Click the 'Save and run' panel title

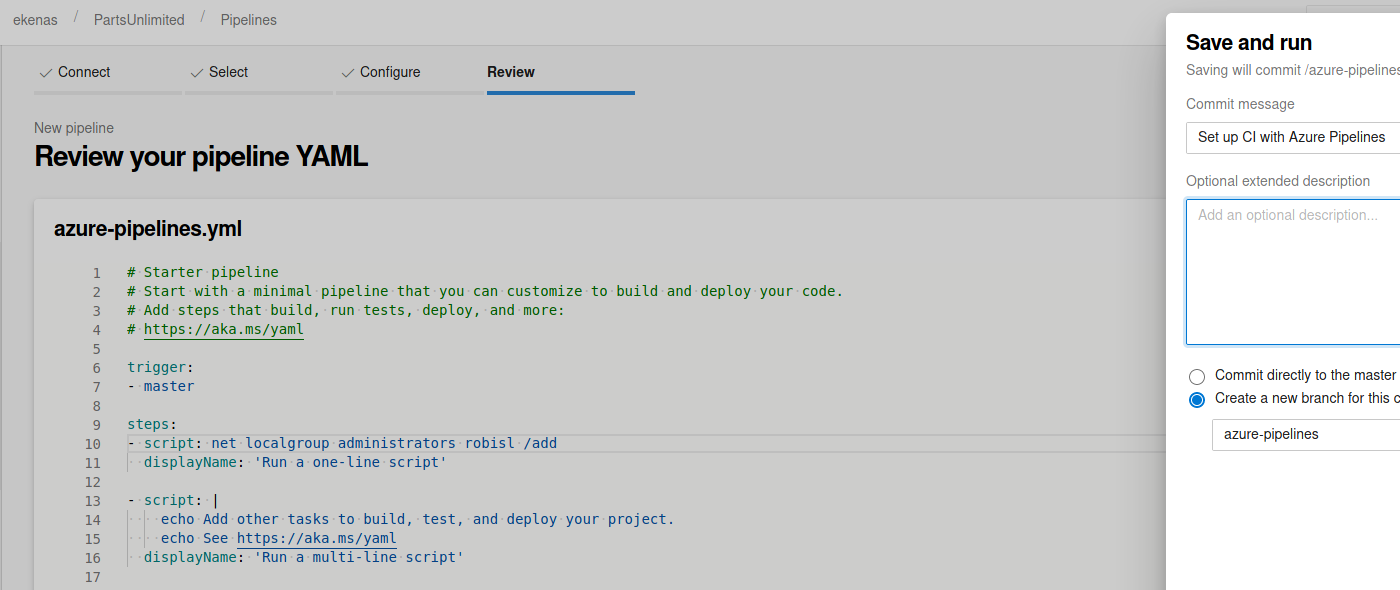pos(1249,42)
